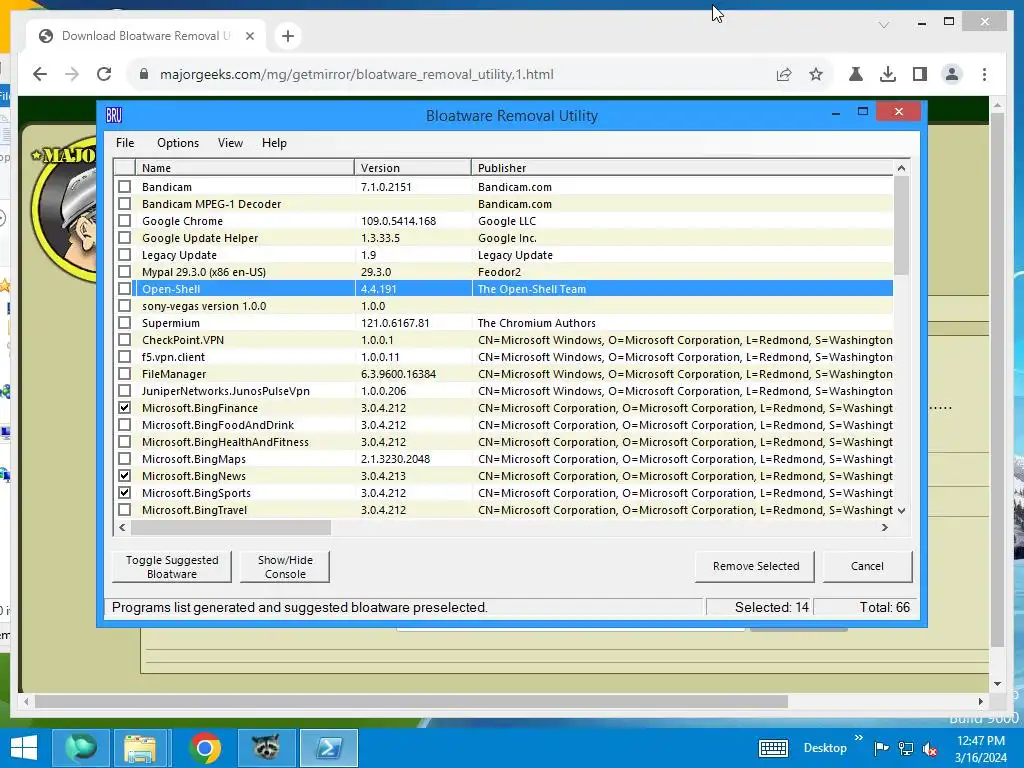Toggle the select-all header checkbox
The width and height of the screenshot is (1024, 768).
124,168
